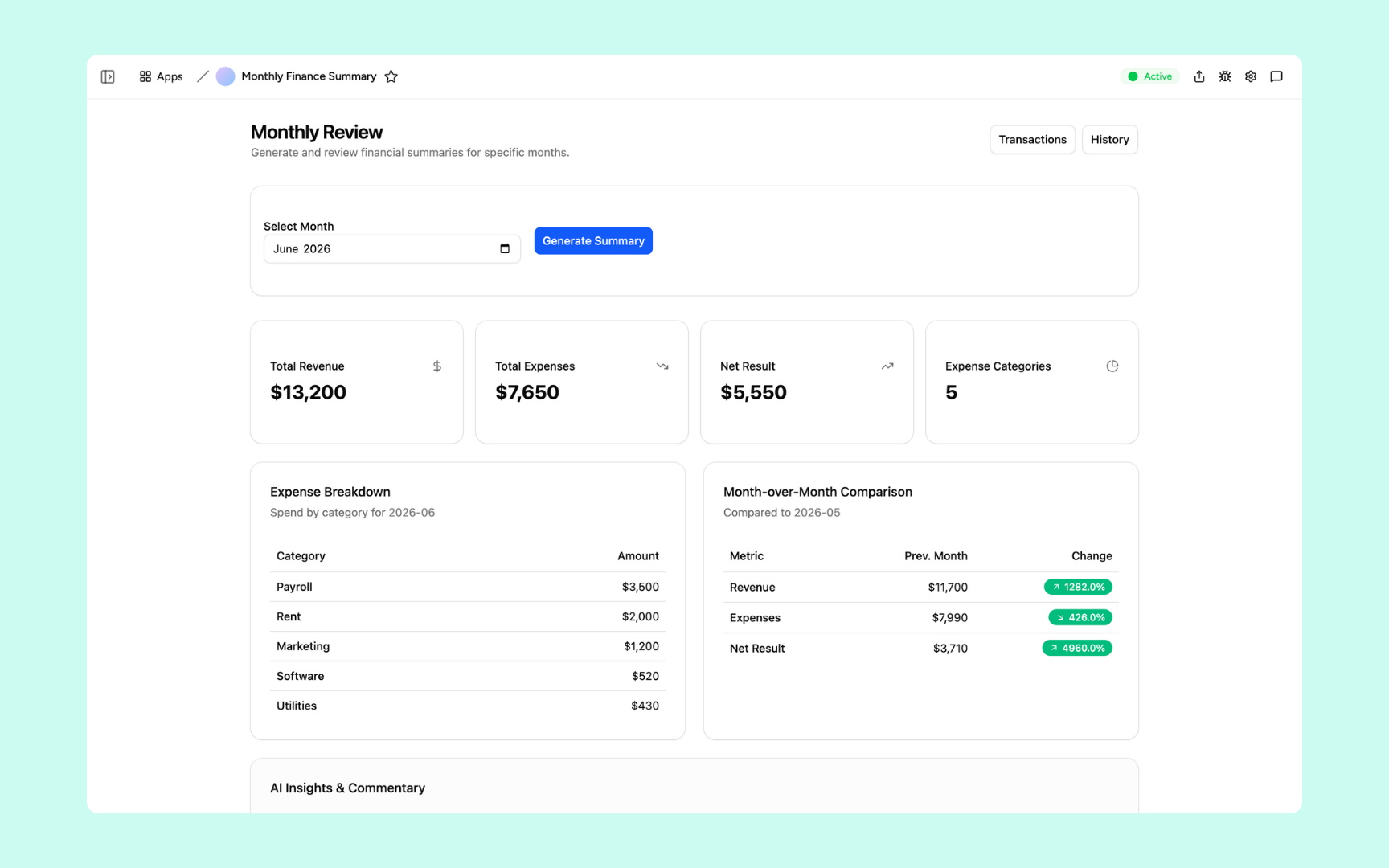Click the $2,000 Rent amount
The image size is (1389, 868).
point(641,616)
